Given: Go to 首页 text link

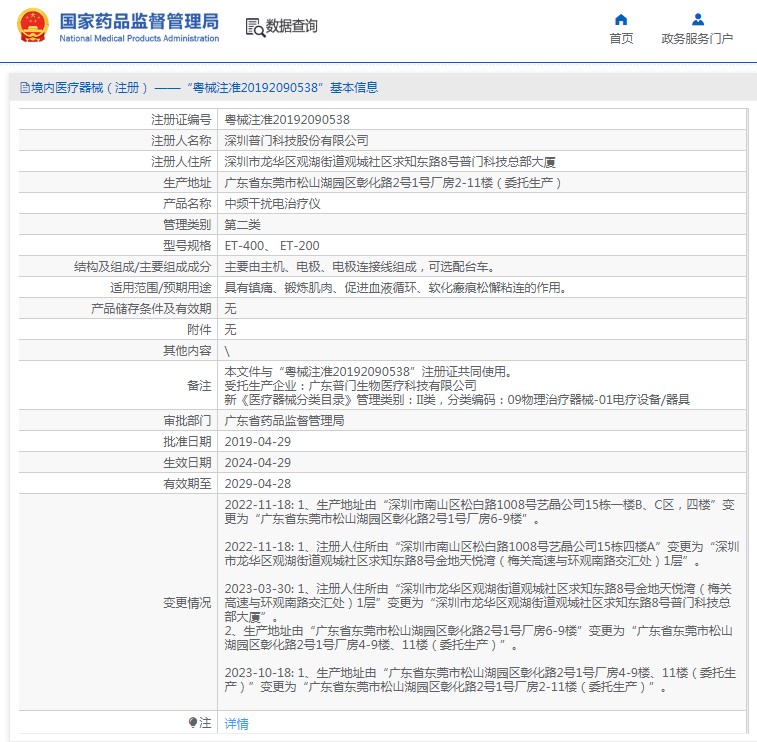Looking at the screenshot, I should 621,39.
